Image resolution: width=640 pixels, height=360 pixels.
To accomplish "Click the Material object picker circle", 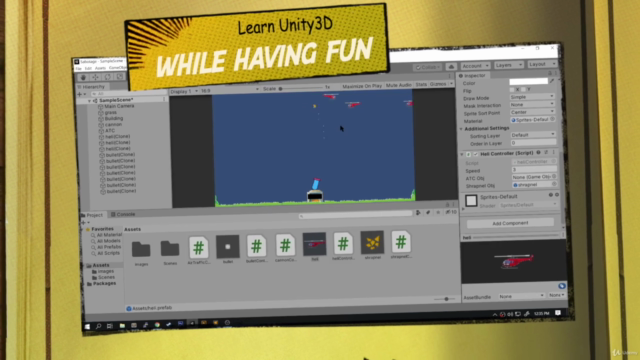I will tap(552, 119).
